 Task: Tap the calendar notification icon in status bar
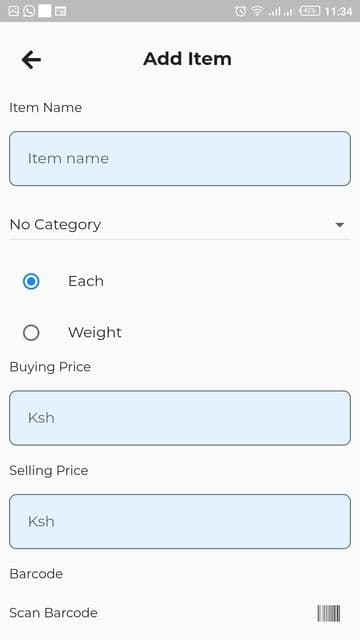(x=60, y=11)
